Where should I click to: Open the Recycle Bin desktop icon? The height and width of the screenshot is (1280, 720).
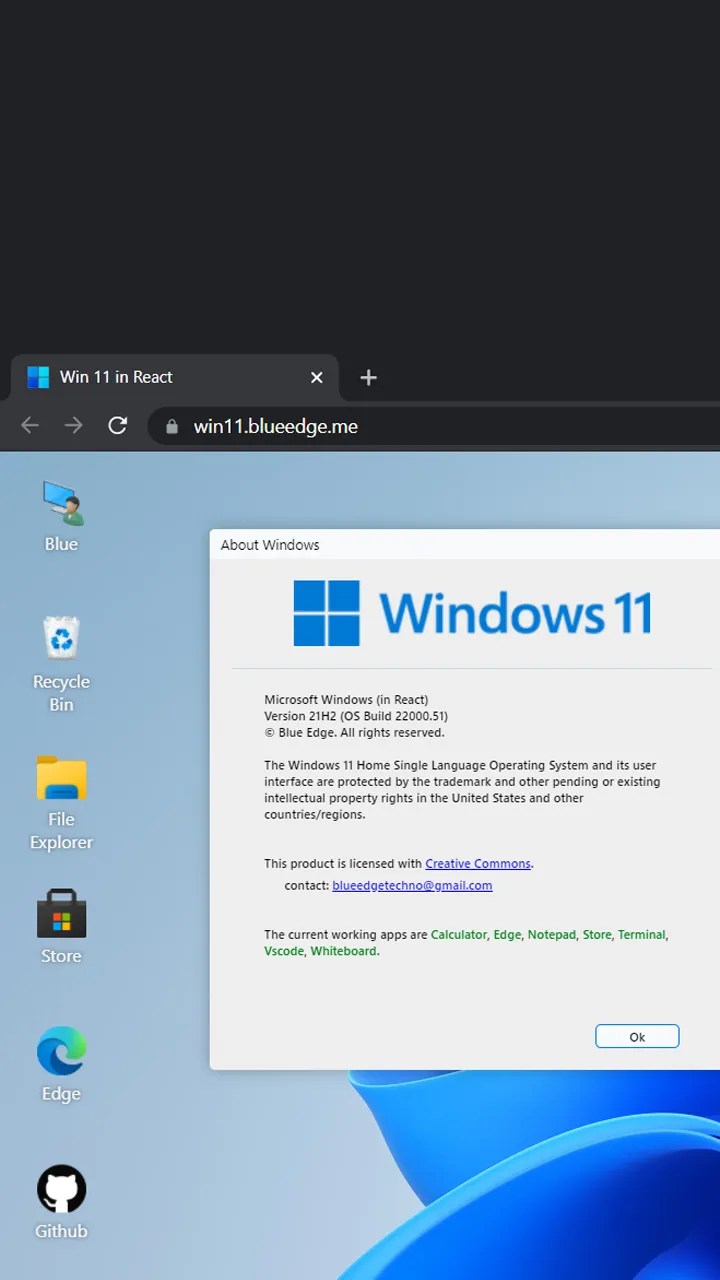61,664
